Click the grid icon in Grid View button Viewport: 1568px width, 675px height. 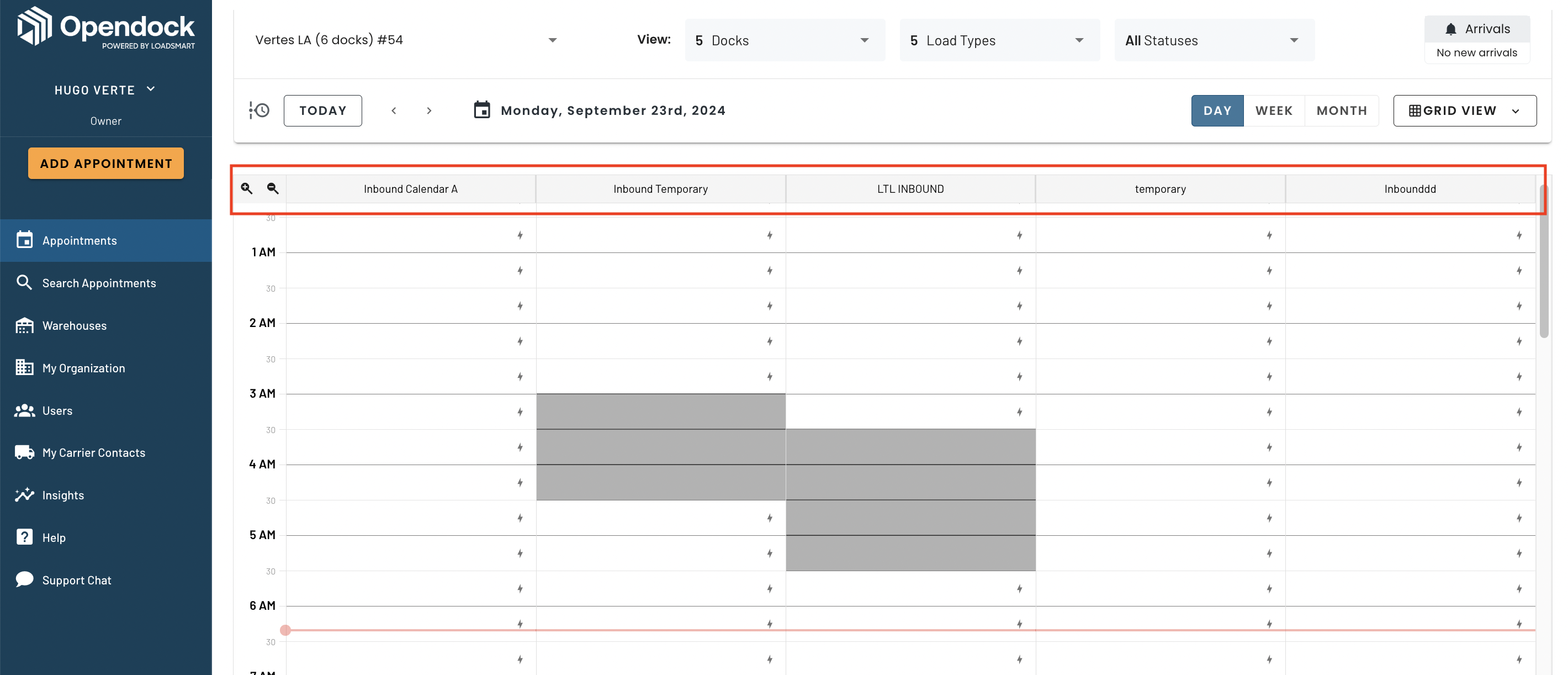click(1415, 110)
